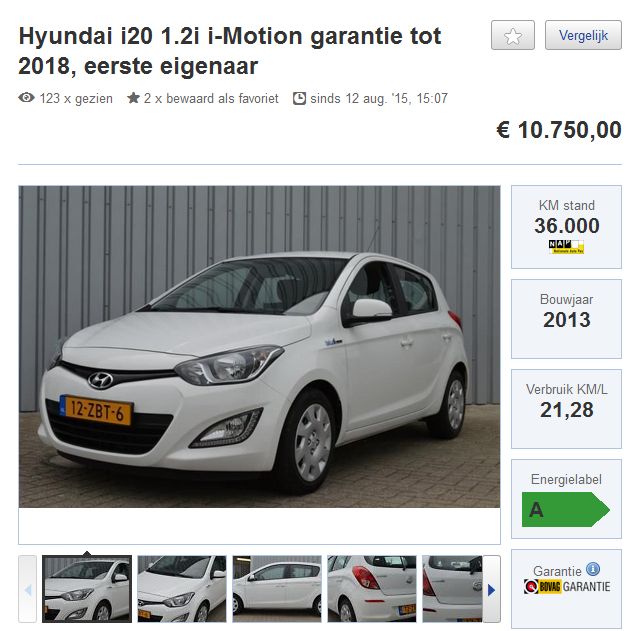This screenshot has height=631, width=631.
Task: Click the green energy label A badge
Action: click(x=566, y=509)
